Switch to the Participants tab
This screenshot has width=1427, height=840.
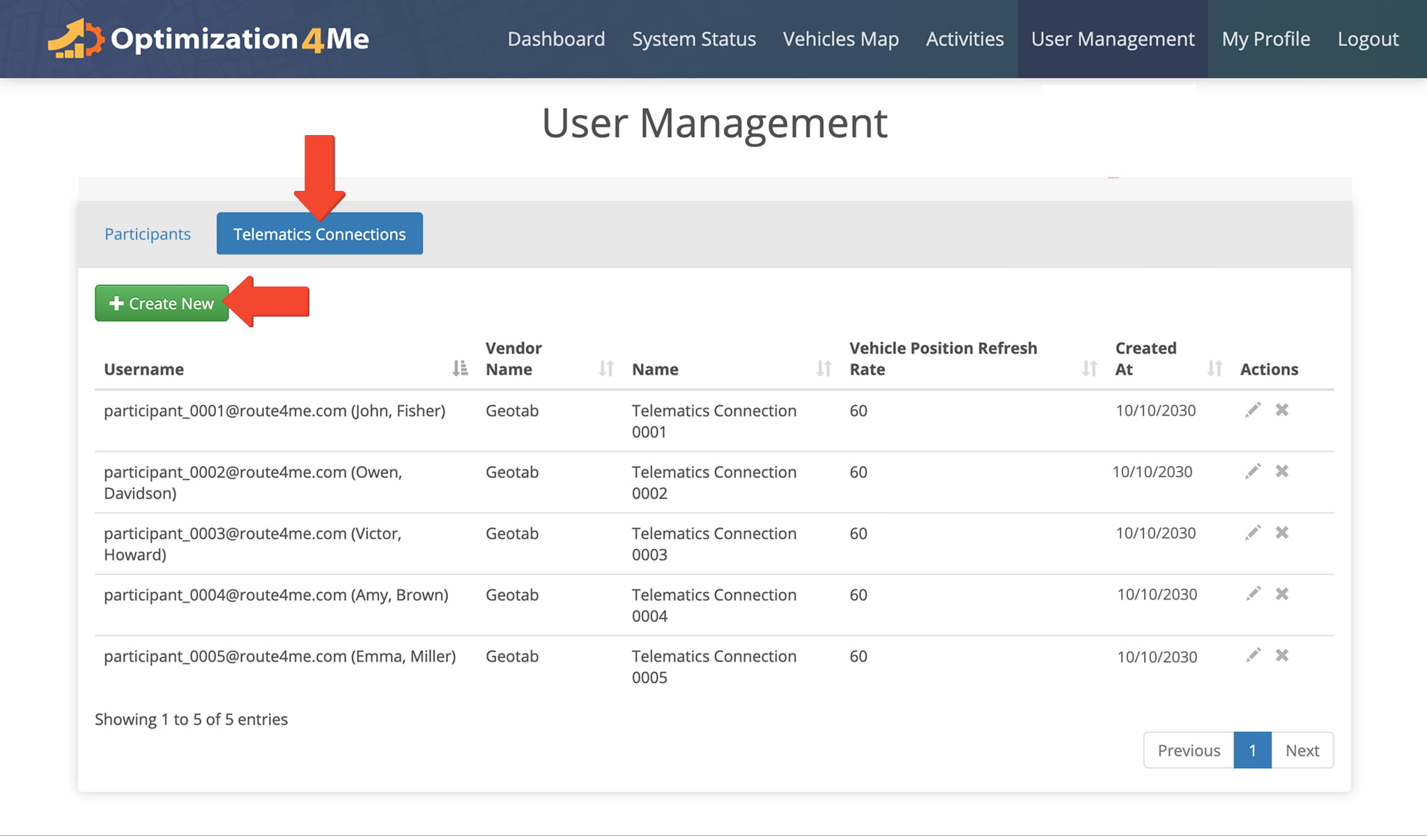tap(148, 234)
